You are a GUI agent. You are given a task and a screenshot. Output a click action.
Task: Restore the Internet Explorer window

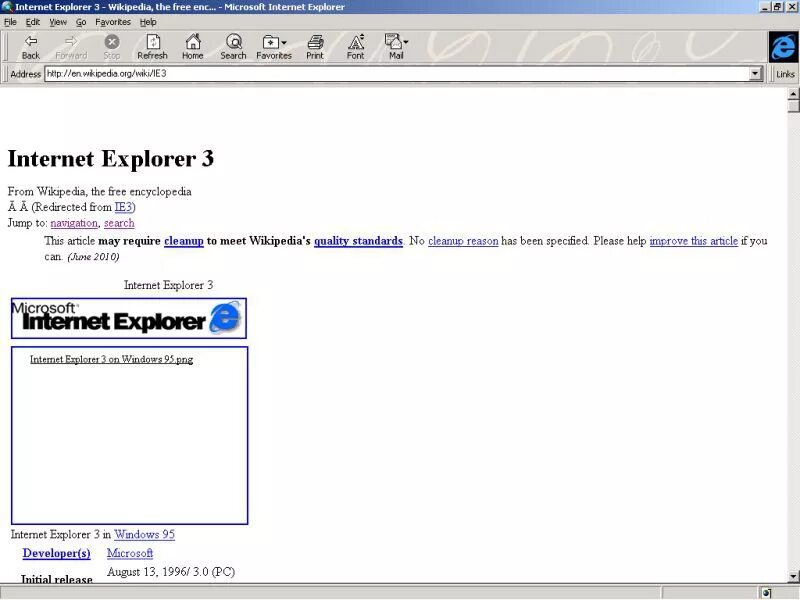(x=777, y=7)
